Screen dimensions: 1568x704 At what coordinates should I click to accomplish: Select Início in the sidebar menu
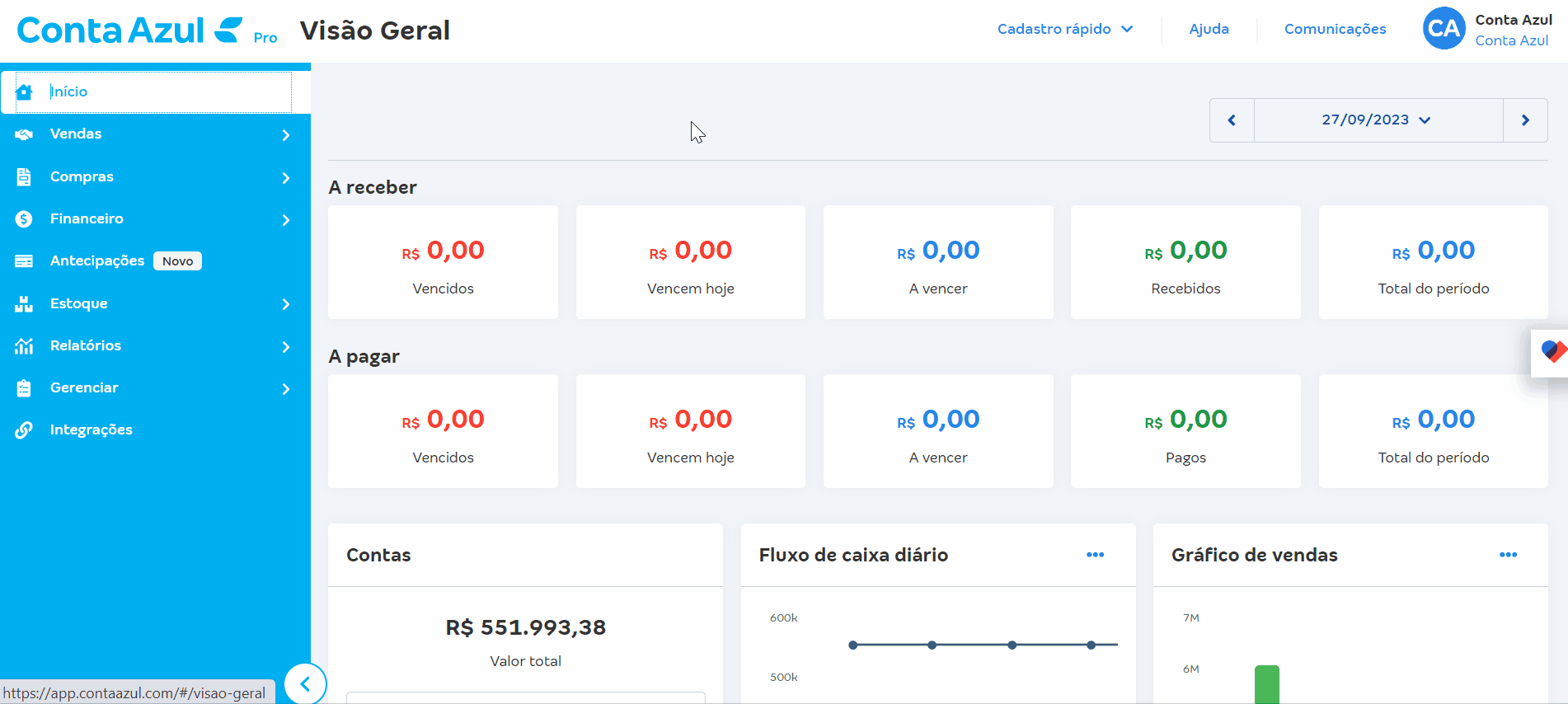click(x=155, y=92)
